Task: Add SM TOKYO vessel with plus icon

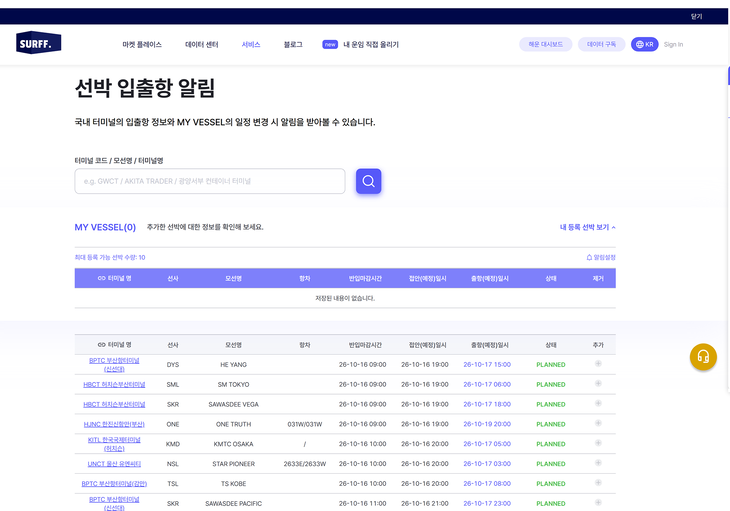Action: pyautogui.click(x=598, y=383)
